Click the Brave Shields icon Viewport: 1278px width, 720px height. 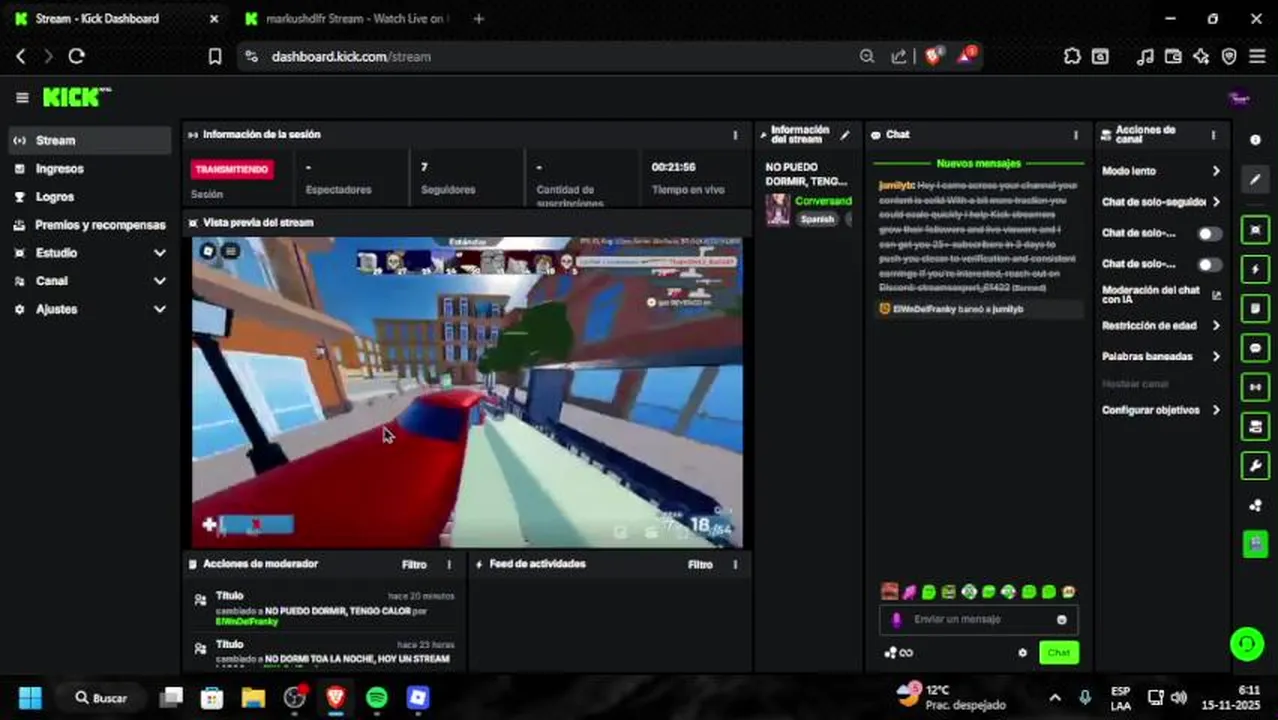933,56
